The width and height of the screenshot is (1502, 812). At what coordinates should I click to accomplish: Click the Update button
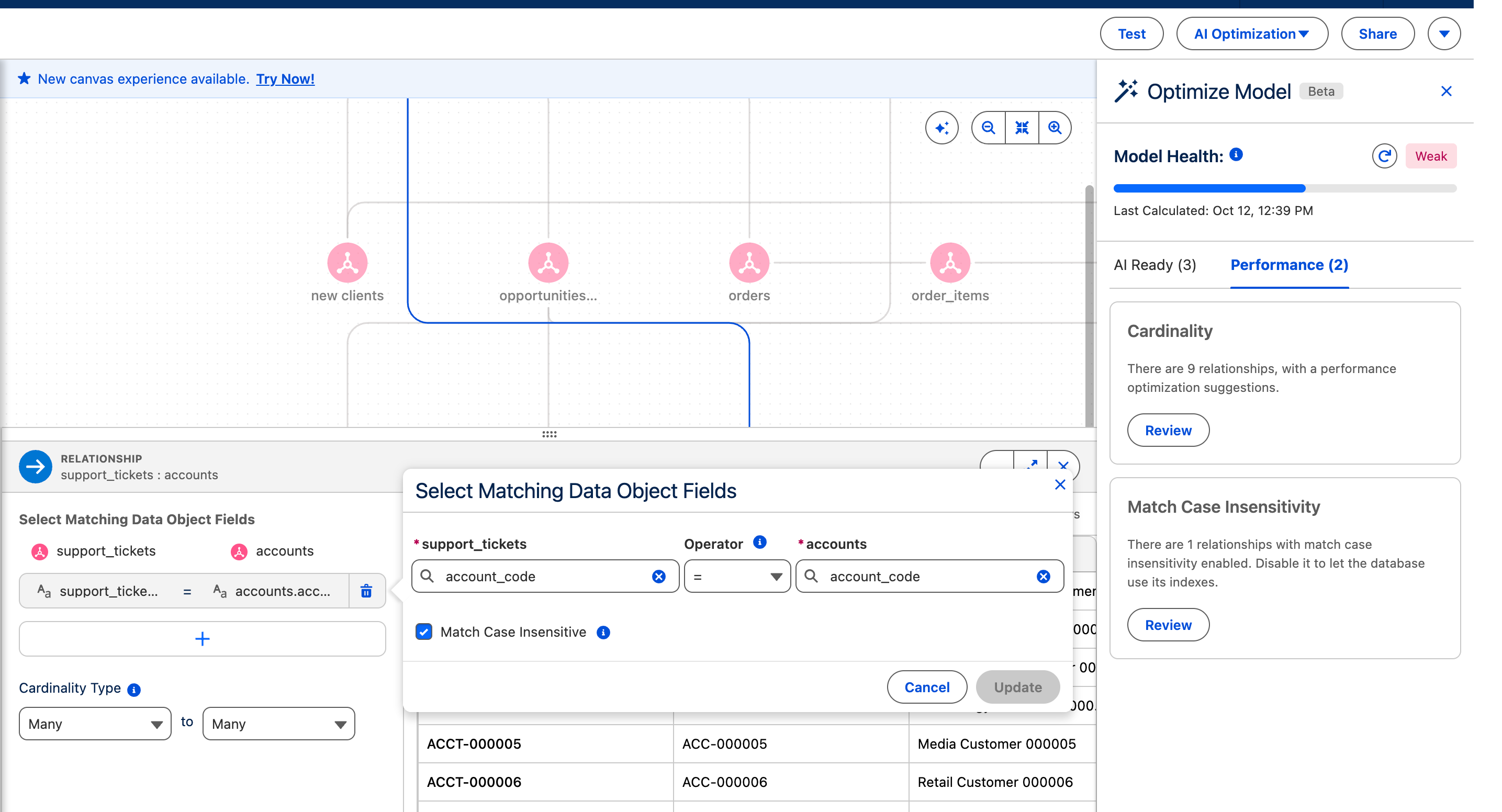[1017, 687]
